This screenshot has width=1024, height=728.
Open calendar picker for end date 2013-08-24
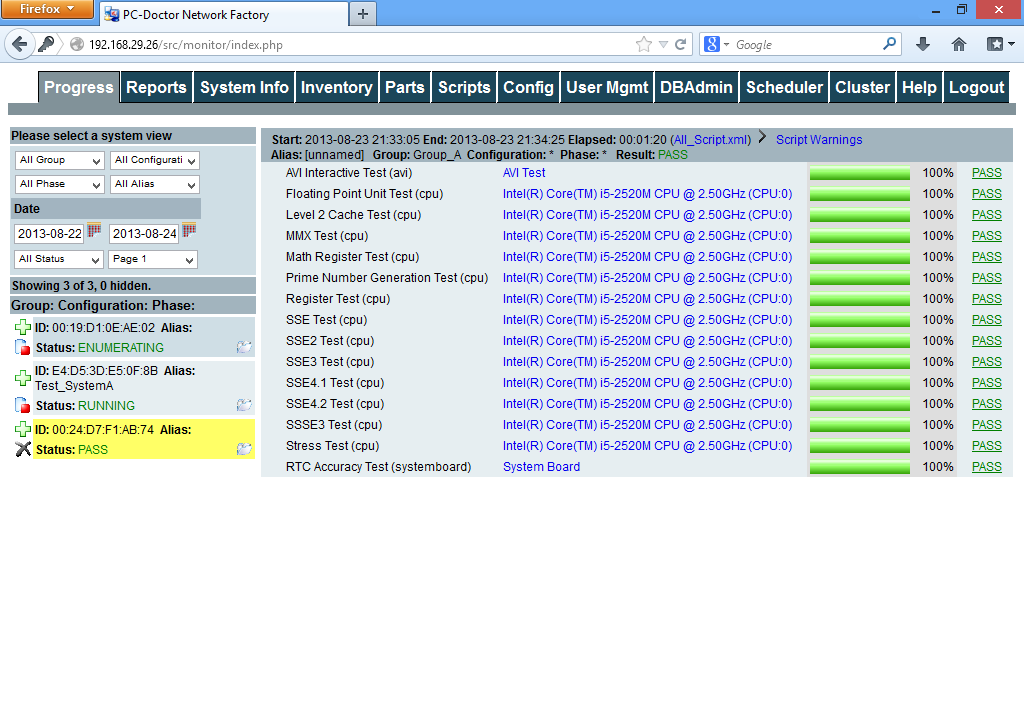[x=189, y=231]
